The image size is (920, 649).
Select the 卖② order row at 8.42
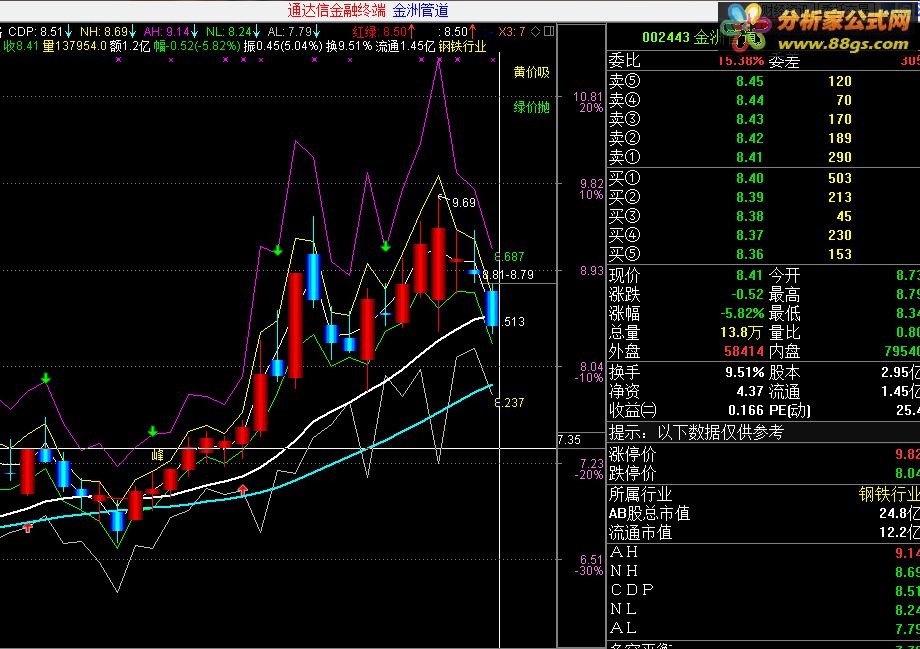pyautogui.click(x=763, y=138)
